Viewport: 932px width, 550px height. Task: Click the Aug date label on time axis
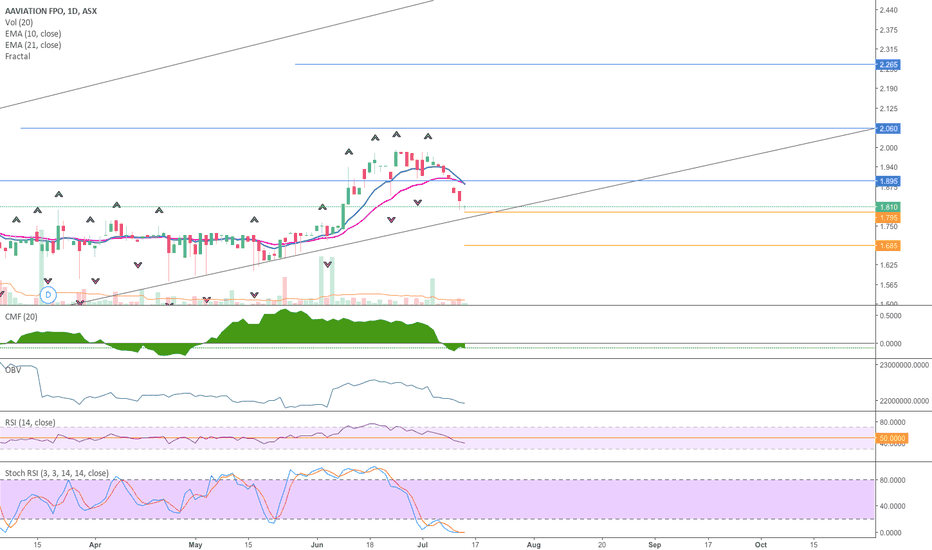[x=534, y=544]
